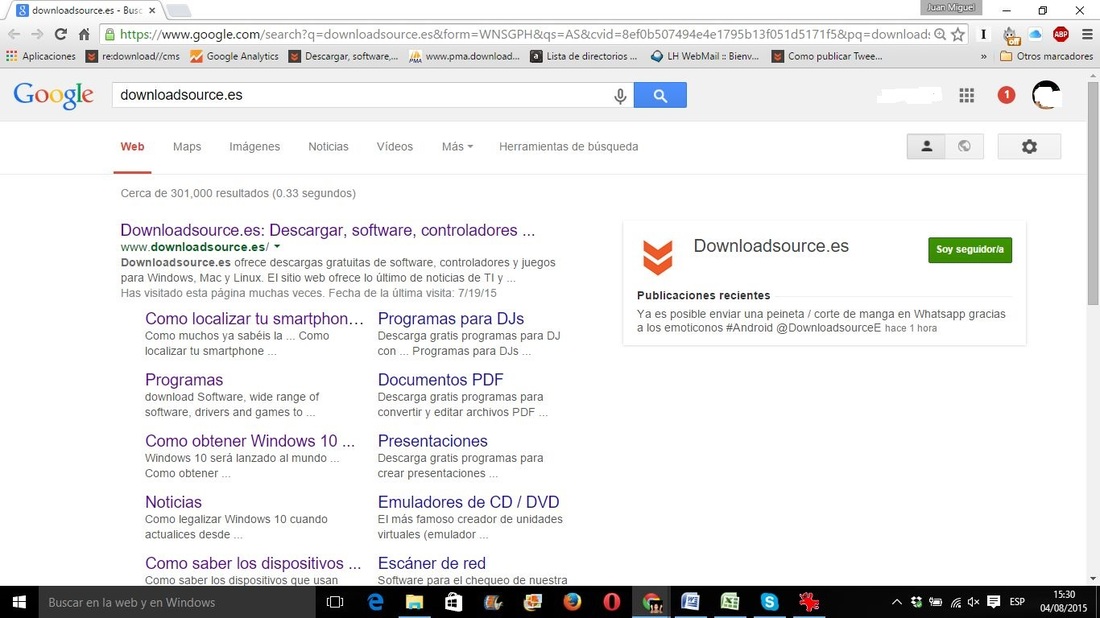Open the 'Programas' sitelink
This screenshot has height=618, width=1100.
pyautogui.click(x=184, y=379)
